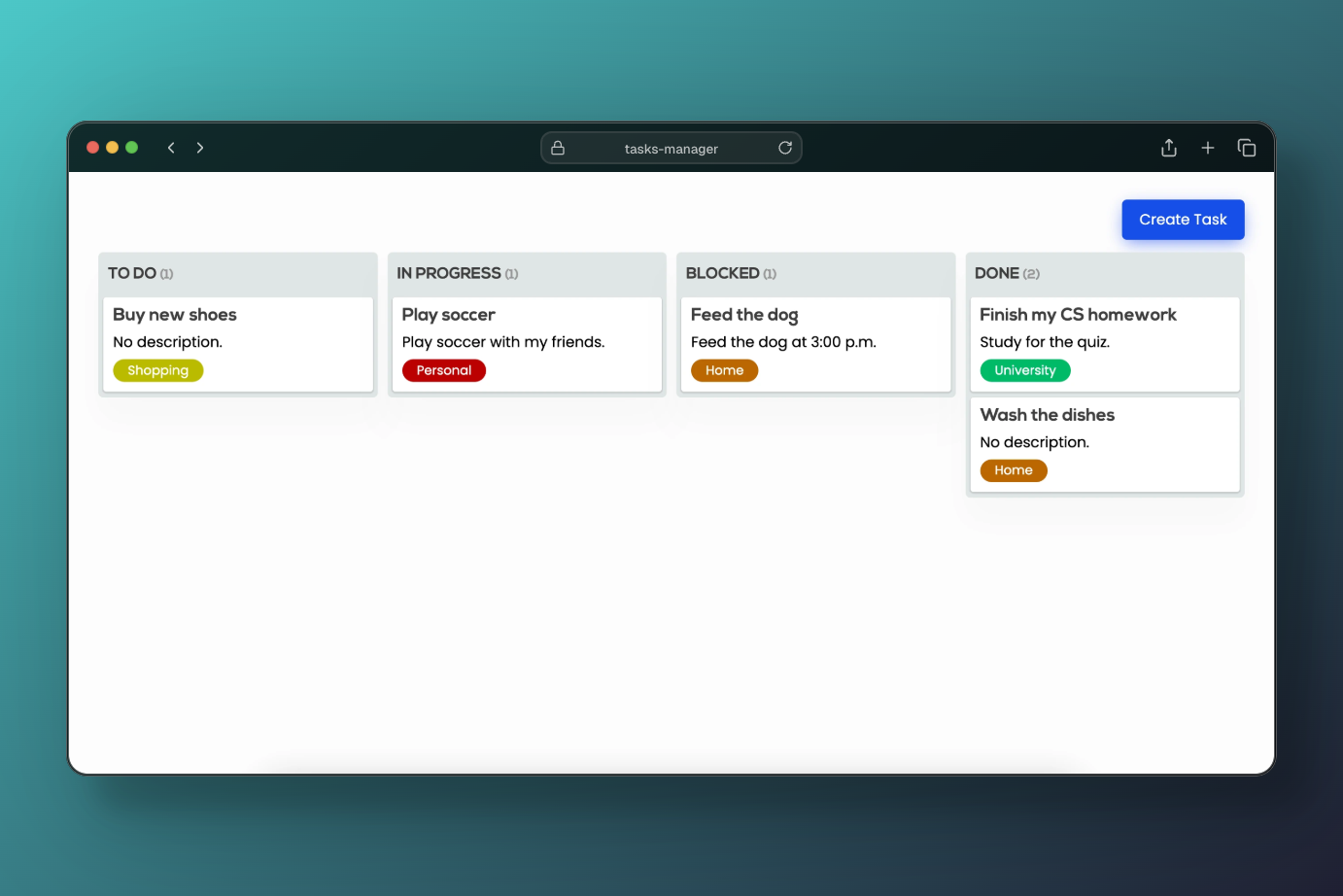1343x896 pixels.
Task: Click the tasks-manager address field
Action: 671,149
